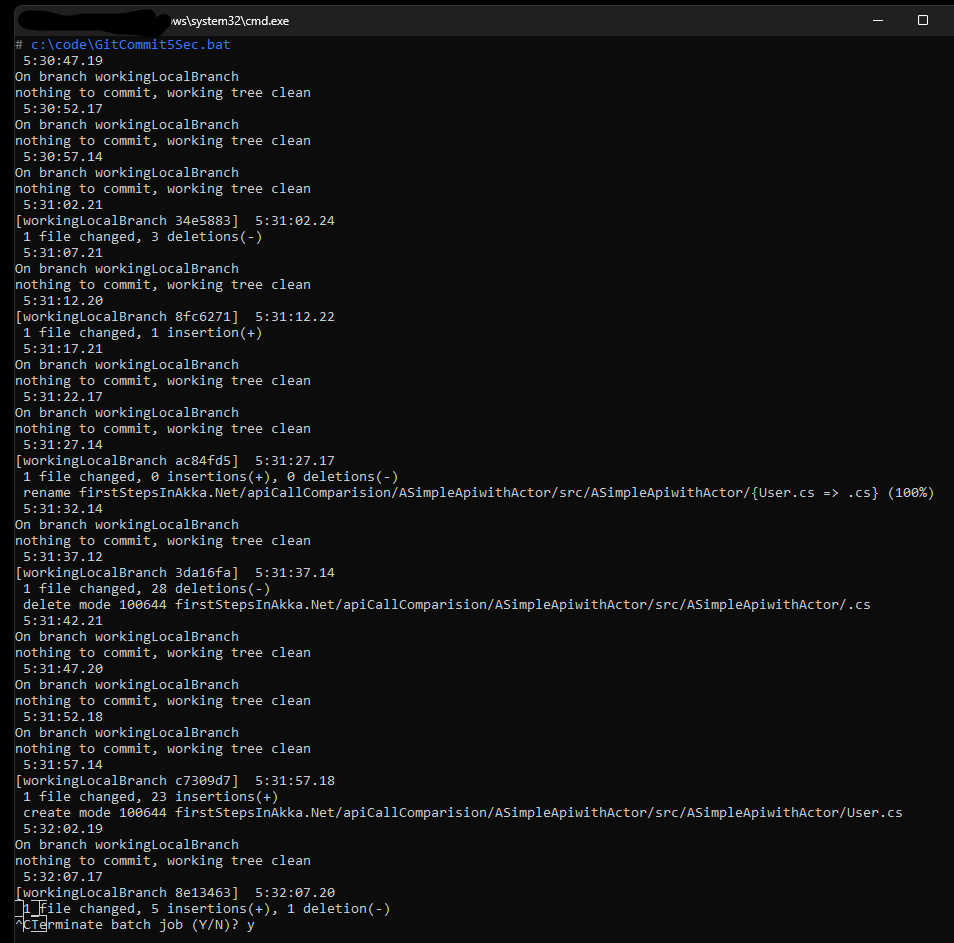Image resolution: width=954 pixels, height=943 pixels.
Task: Click commit line with hash 8e13463
Action: (175, 893)
